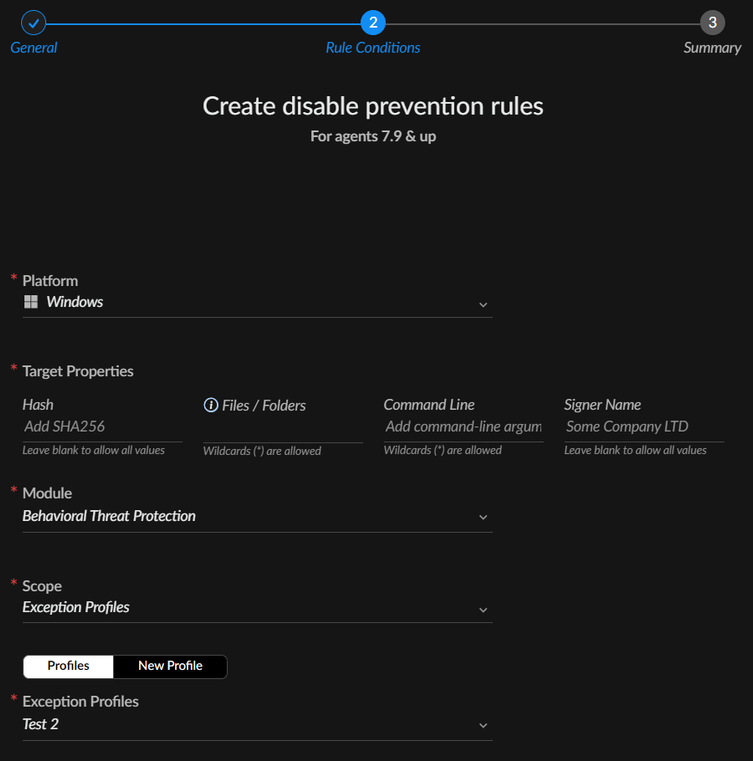Image resolution: width=753 pixels, height=761 pixels.
Task: Click the Hash Add SHA256 input field
Action: point(102,427)
